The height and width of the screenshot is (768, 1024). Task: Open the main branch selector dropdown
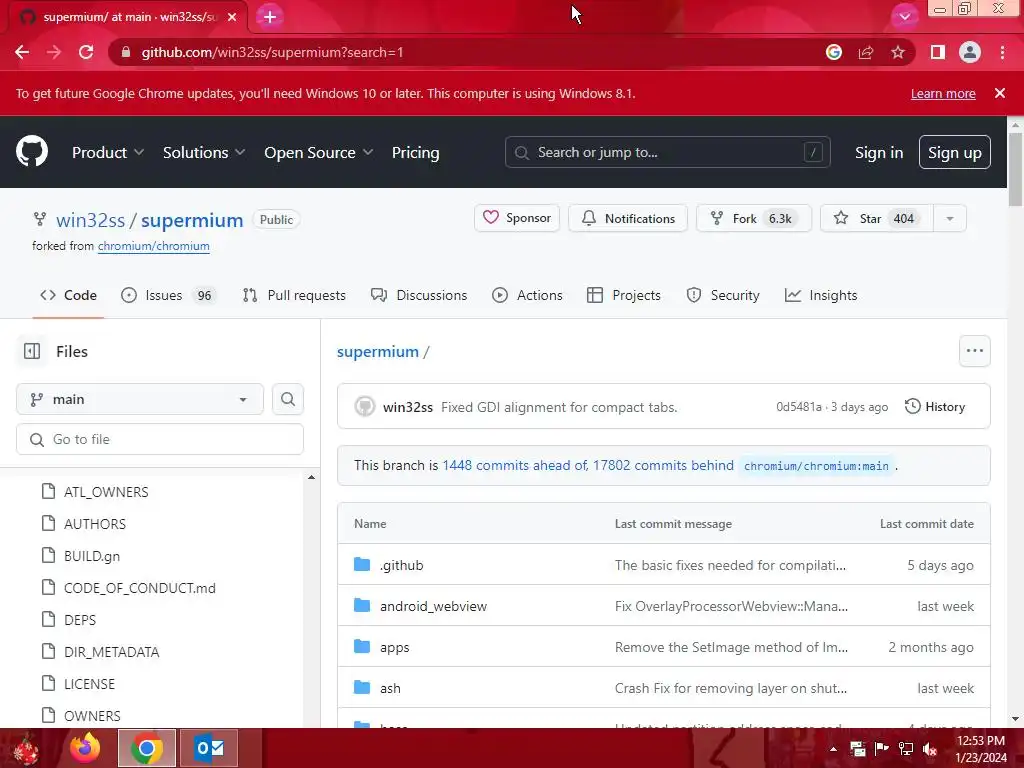tap(140, 399)
